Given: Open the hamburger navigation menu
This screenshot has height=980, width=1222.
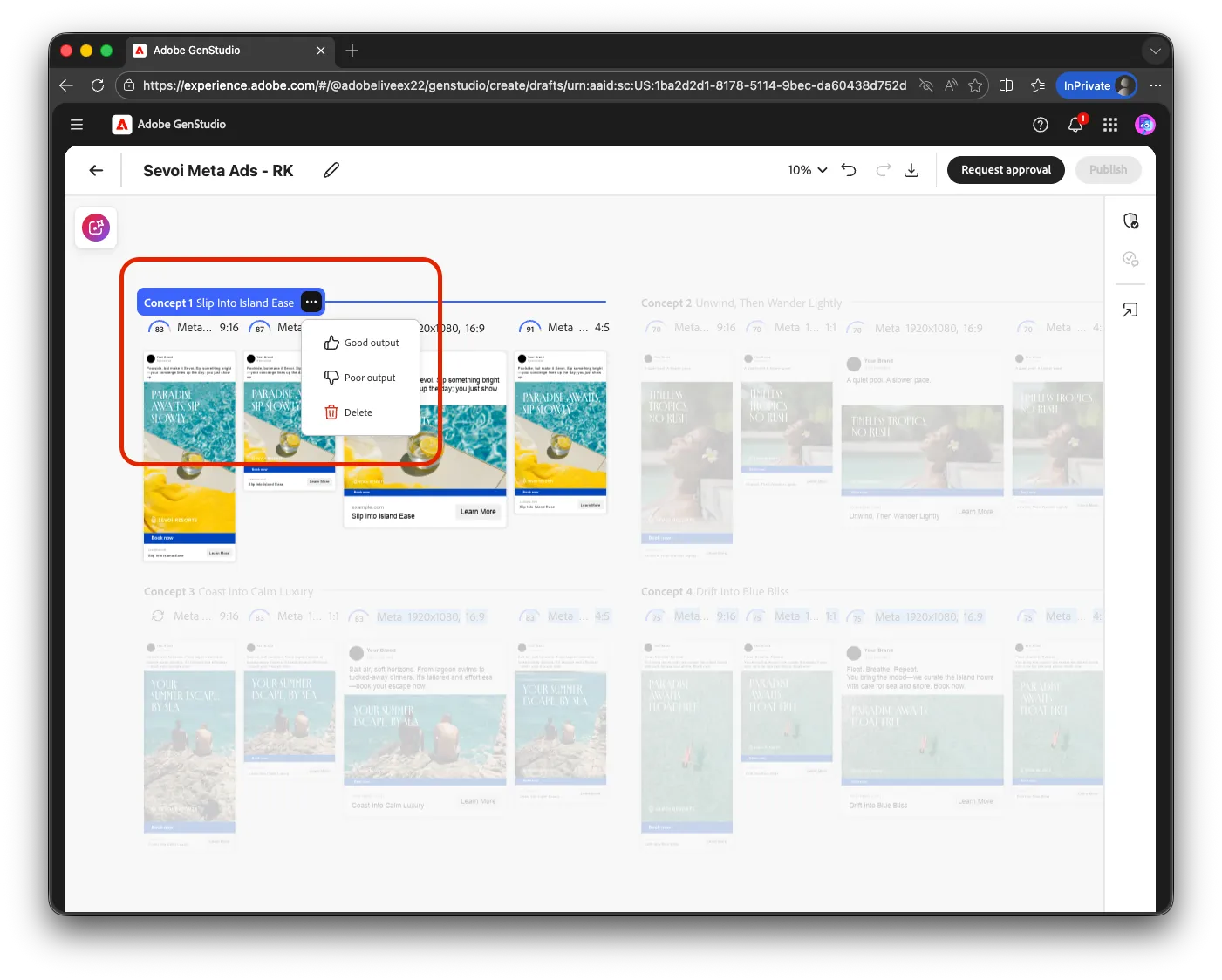Looking at the screenshot, I should [77, 125].
